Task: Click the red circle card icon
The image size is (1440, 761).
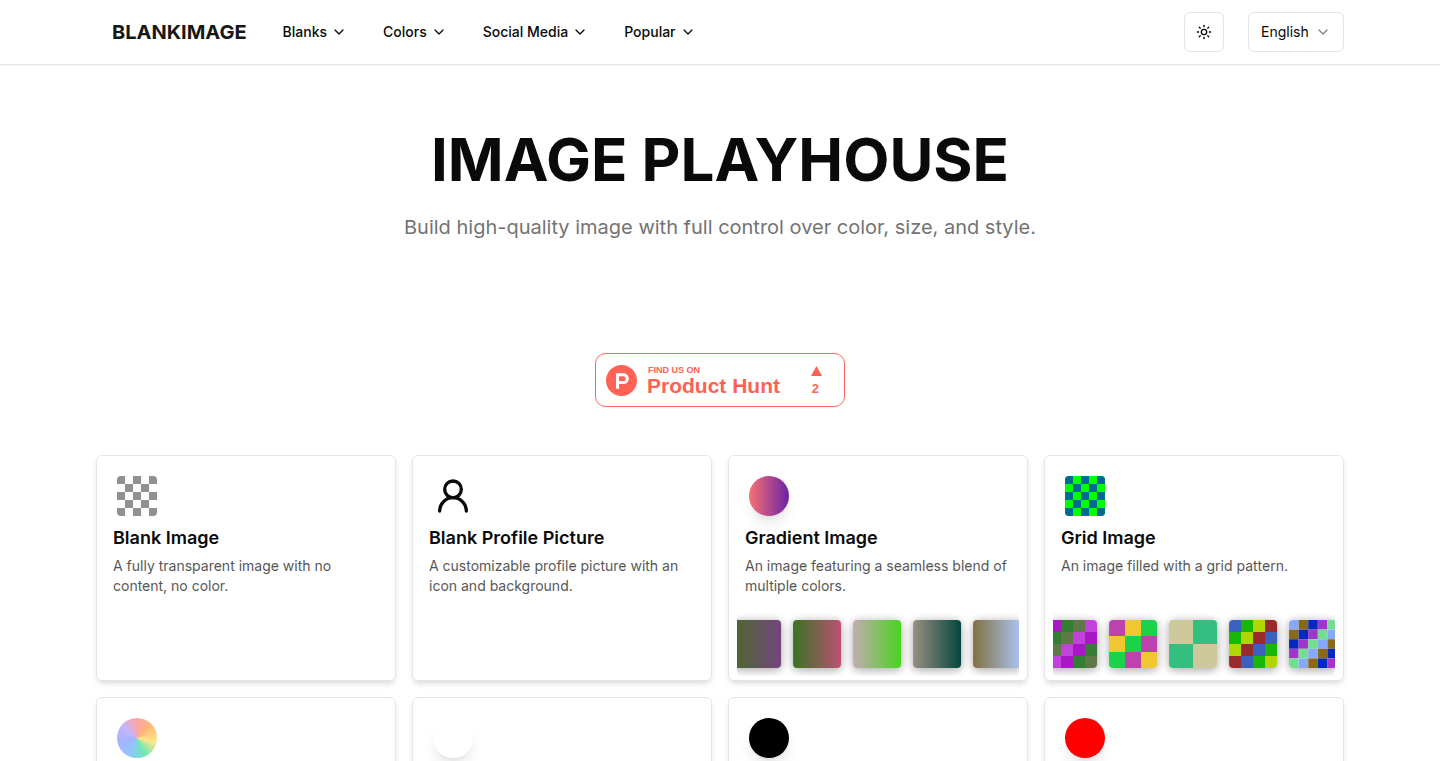Action: point(1085,738)
